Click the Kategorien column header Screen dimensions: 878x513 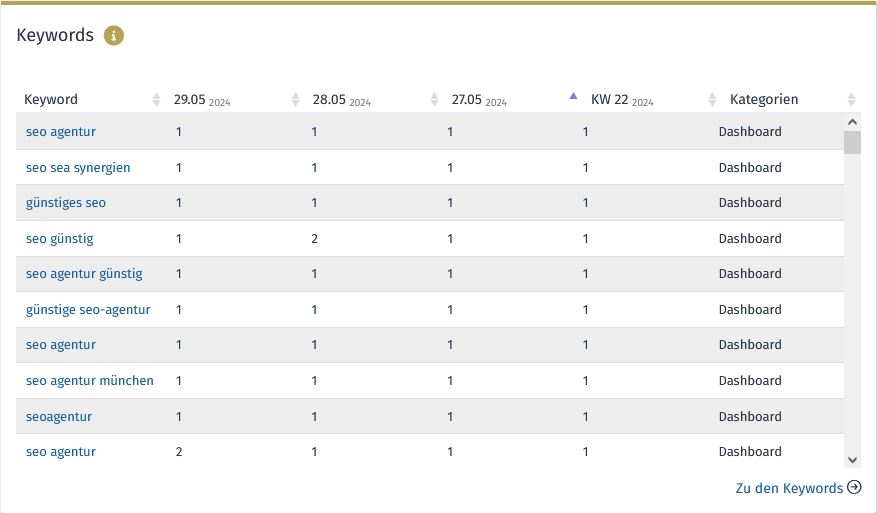pos(764,100)
